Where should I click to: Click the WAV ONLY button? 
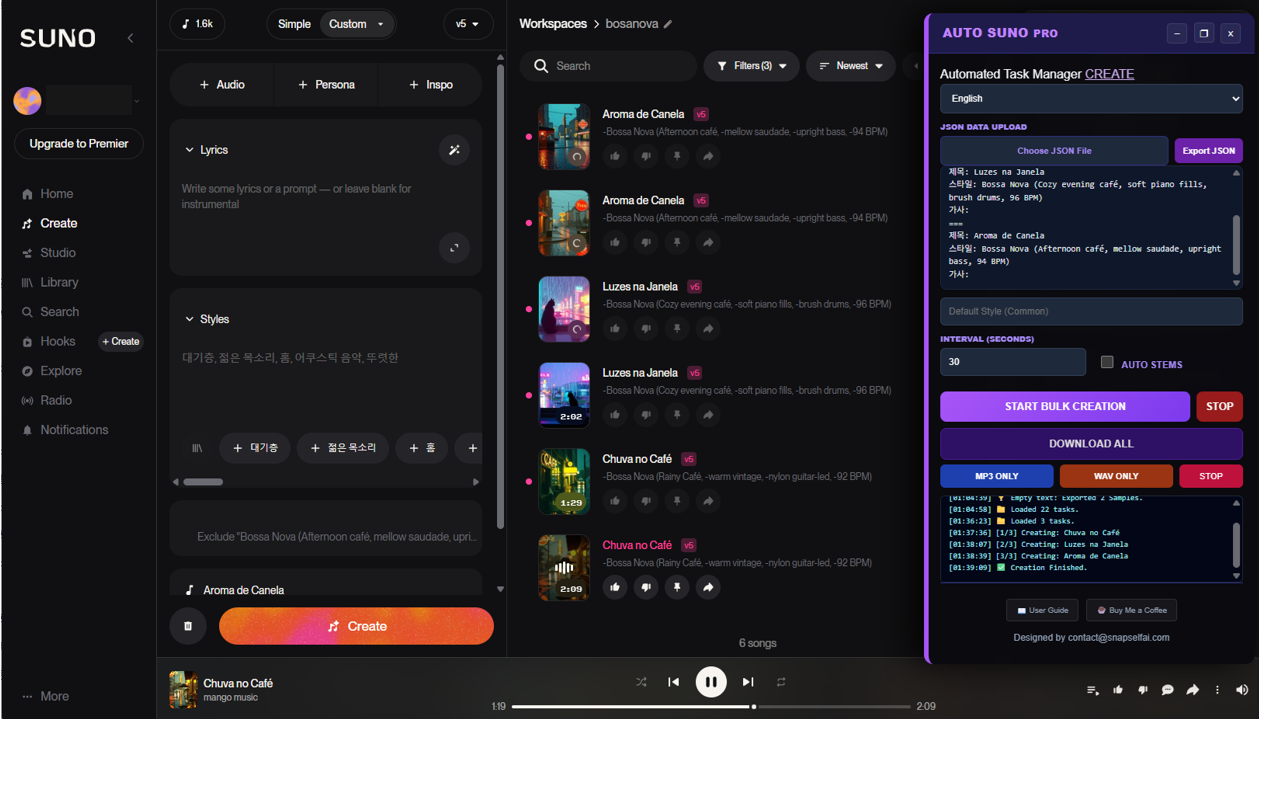pos(1116,476)
